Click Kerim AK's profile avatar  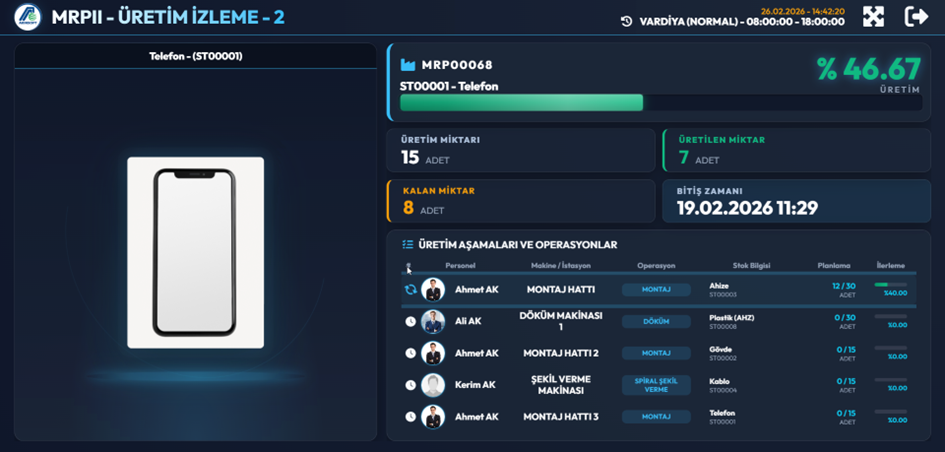coord(433,385)
